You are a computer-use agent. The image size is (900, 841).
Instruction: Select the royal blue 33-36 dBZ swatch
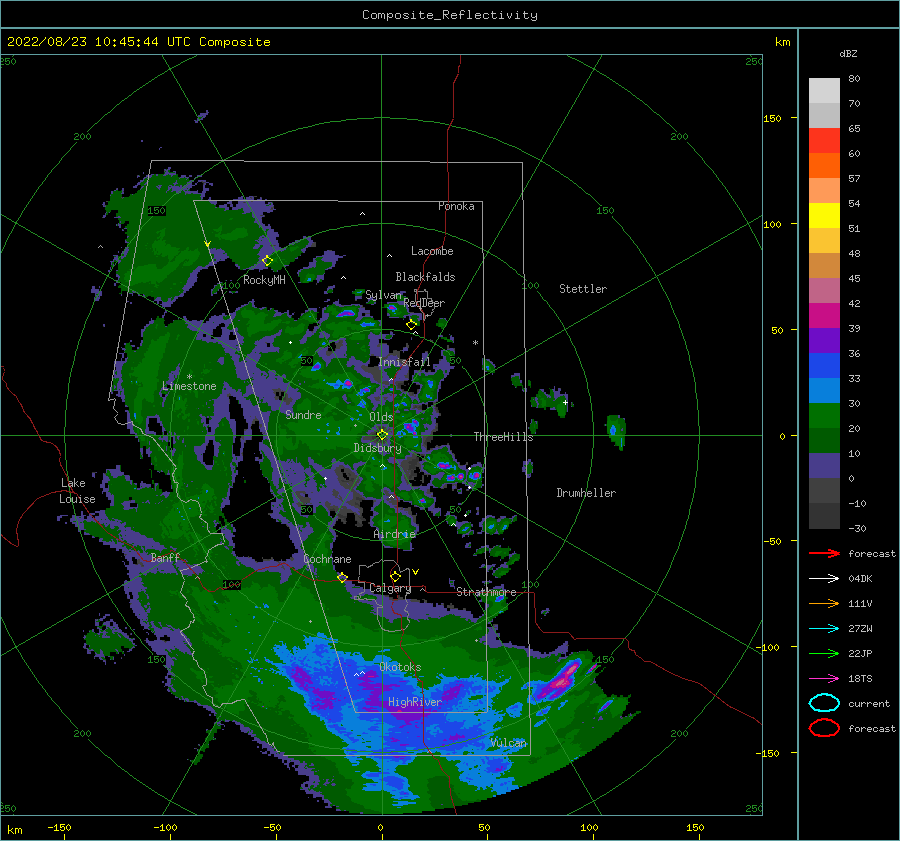tap(824, 365)
